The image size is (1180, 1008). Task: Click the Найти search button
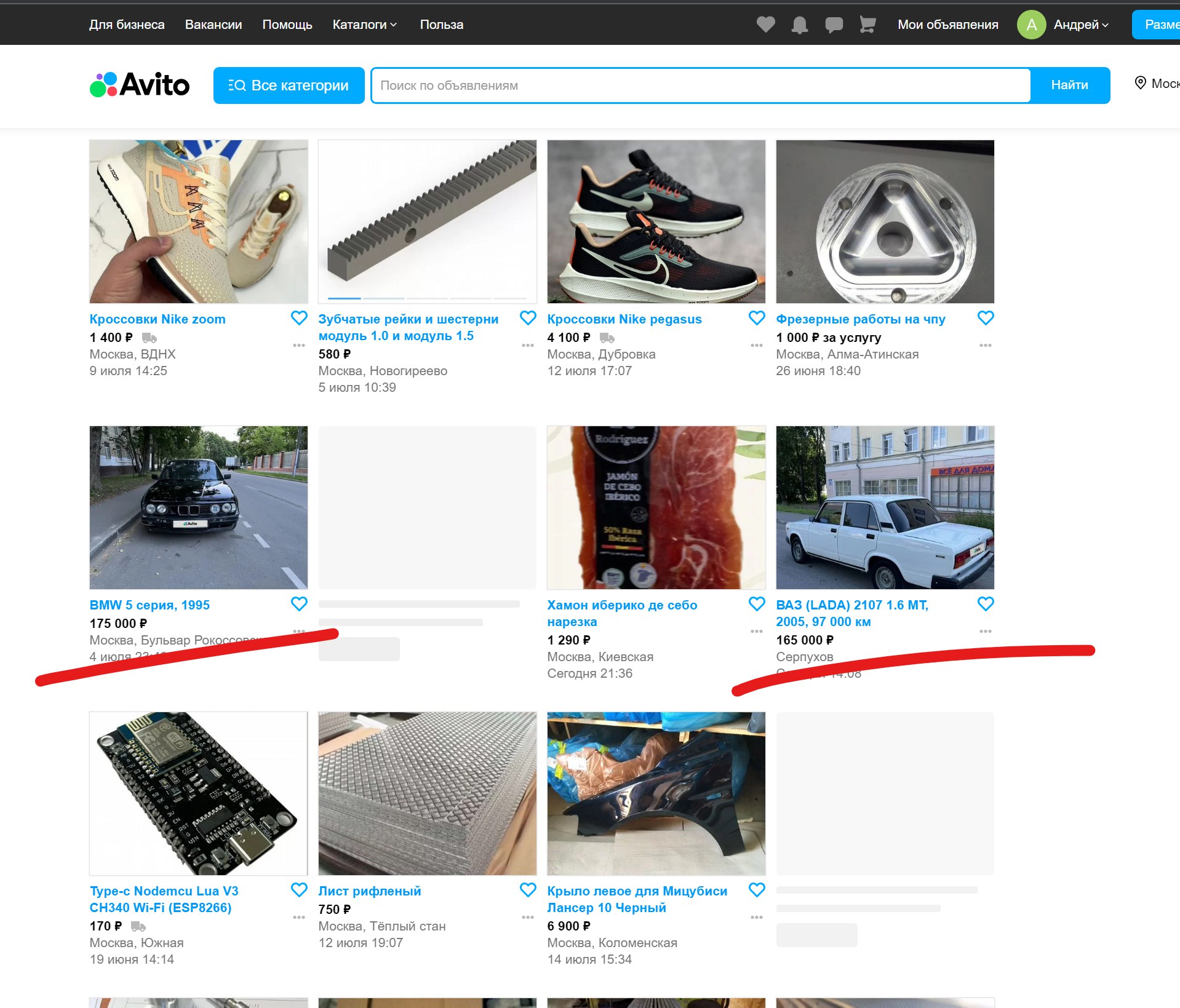point(1070,85)
